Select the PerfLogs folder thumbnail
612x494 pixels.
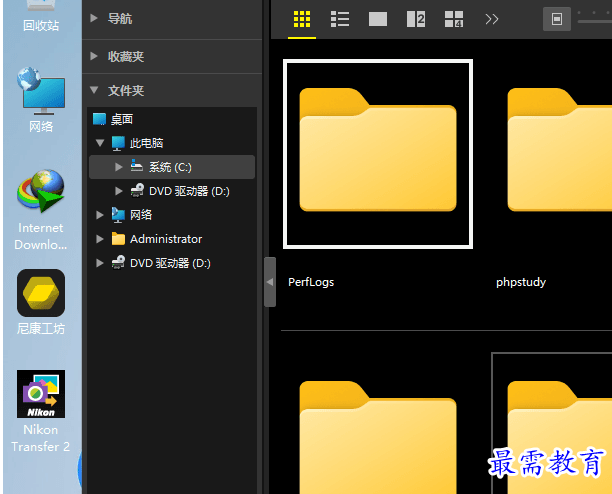(x=378, y=154)
